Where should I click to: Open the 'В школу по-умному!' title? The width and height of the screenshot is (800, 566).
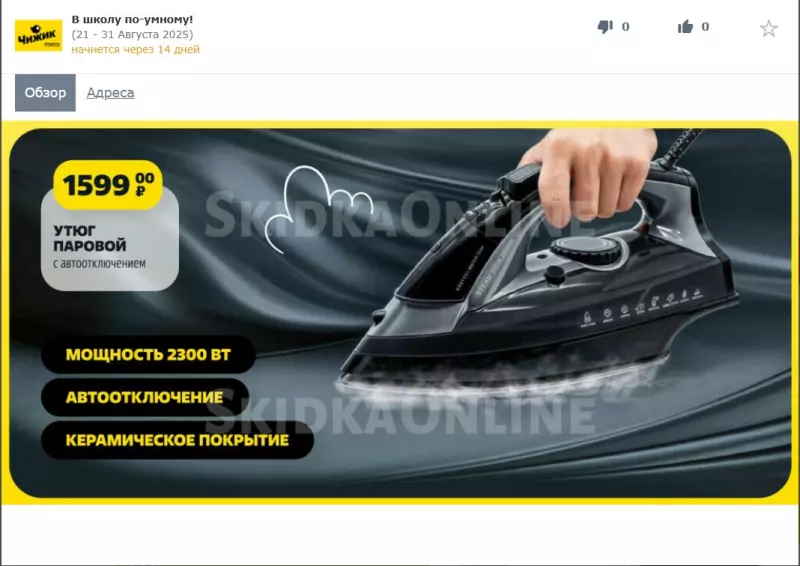point(132,19)
